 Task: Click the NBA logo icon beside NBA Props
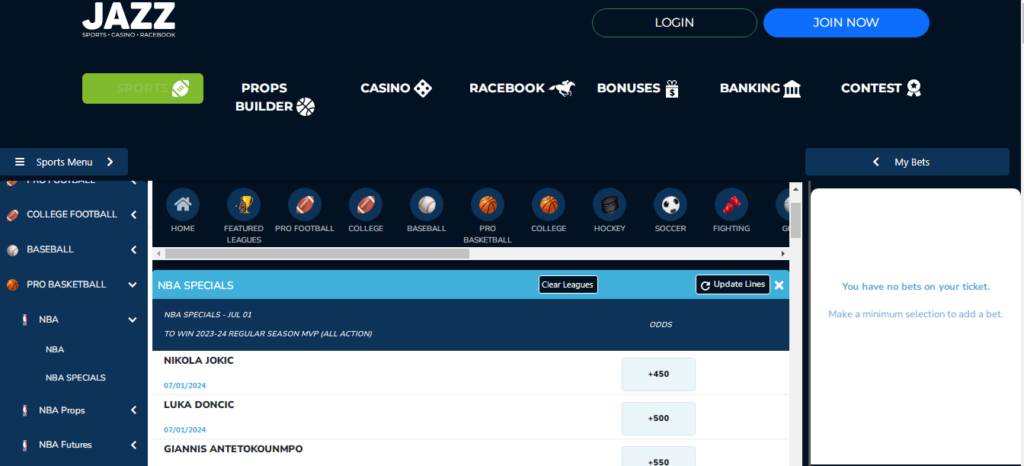click(25, 411)
